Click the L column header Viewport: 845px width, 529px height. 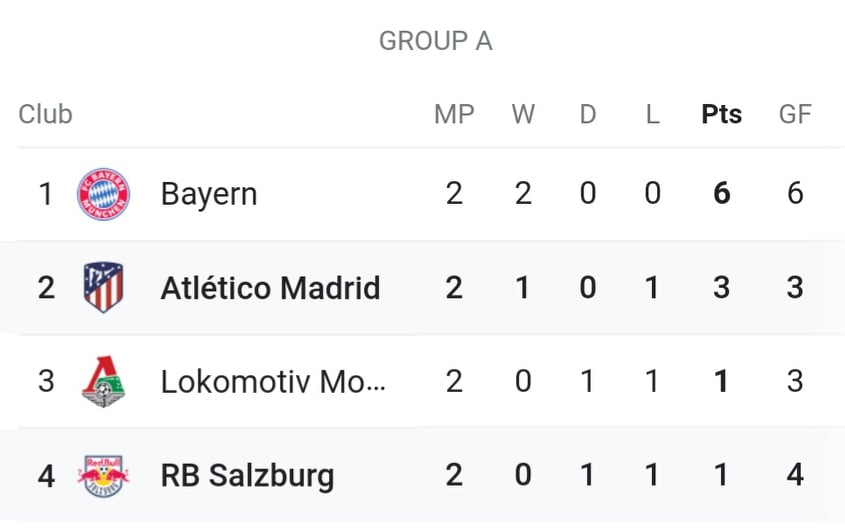653,114
